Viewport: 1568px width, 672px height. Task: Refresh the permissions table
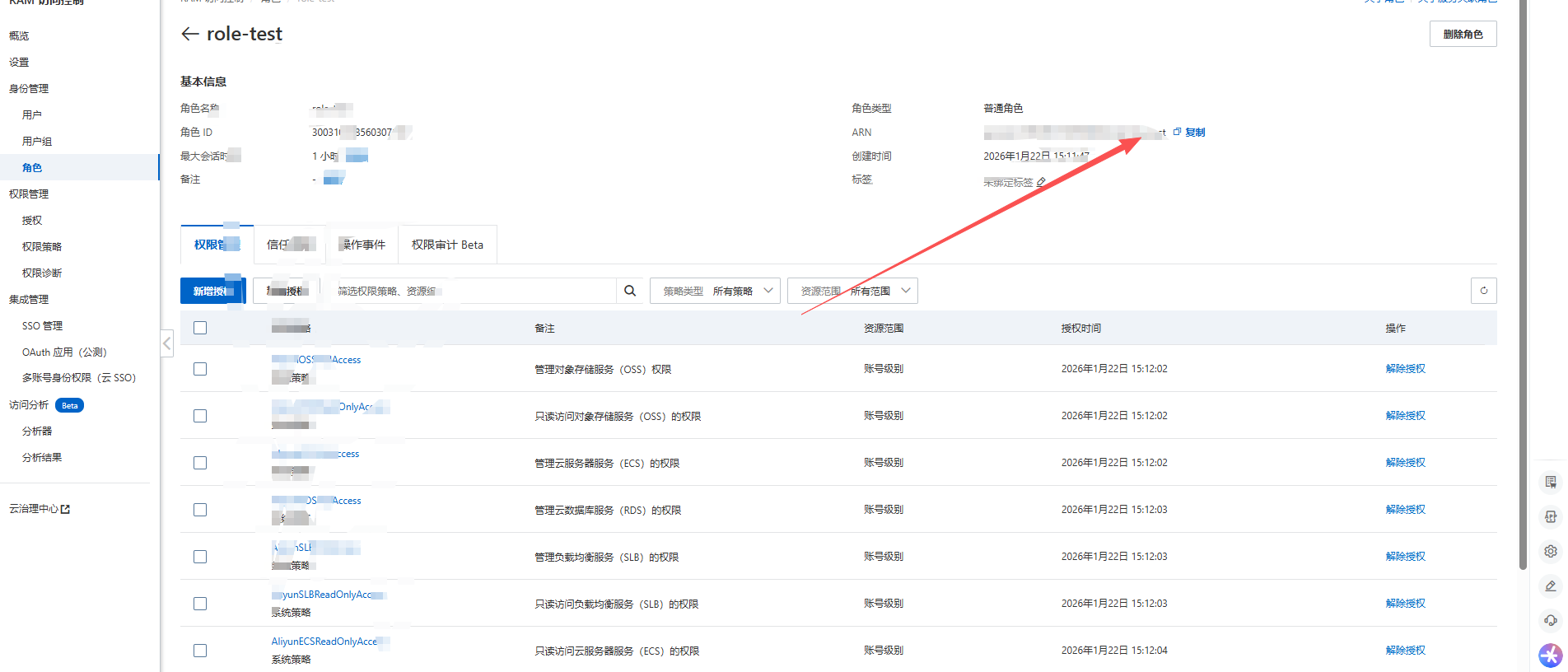click(x=1483, y=291)
